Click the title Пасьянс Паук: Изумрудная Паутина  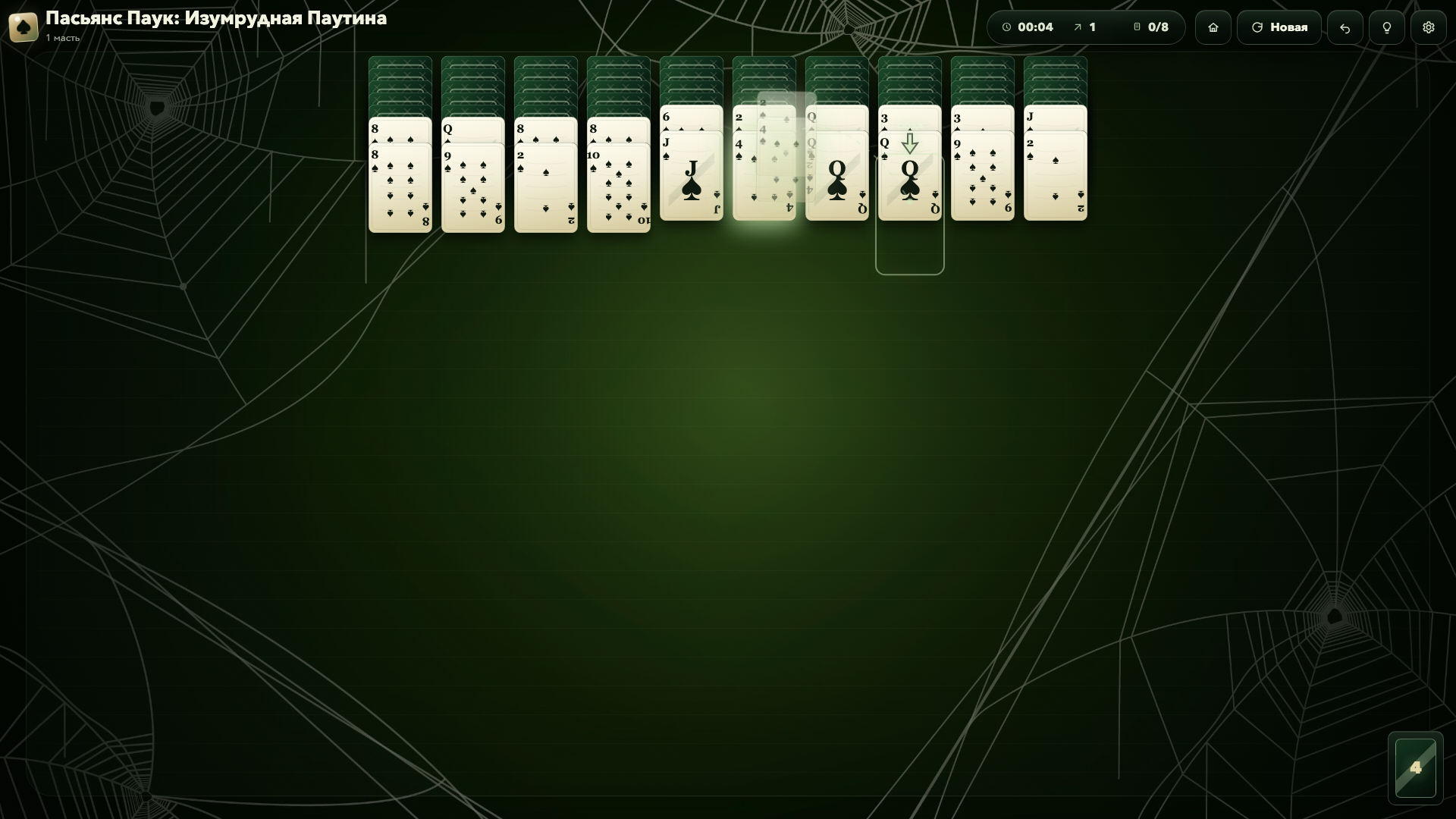[x=216, y=18]
